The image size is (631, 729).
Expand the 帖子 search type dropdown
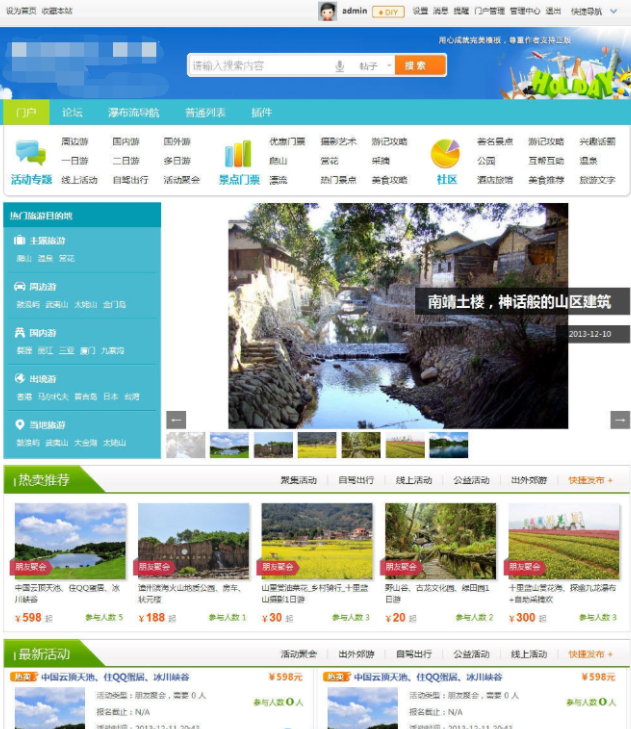372,66
